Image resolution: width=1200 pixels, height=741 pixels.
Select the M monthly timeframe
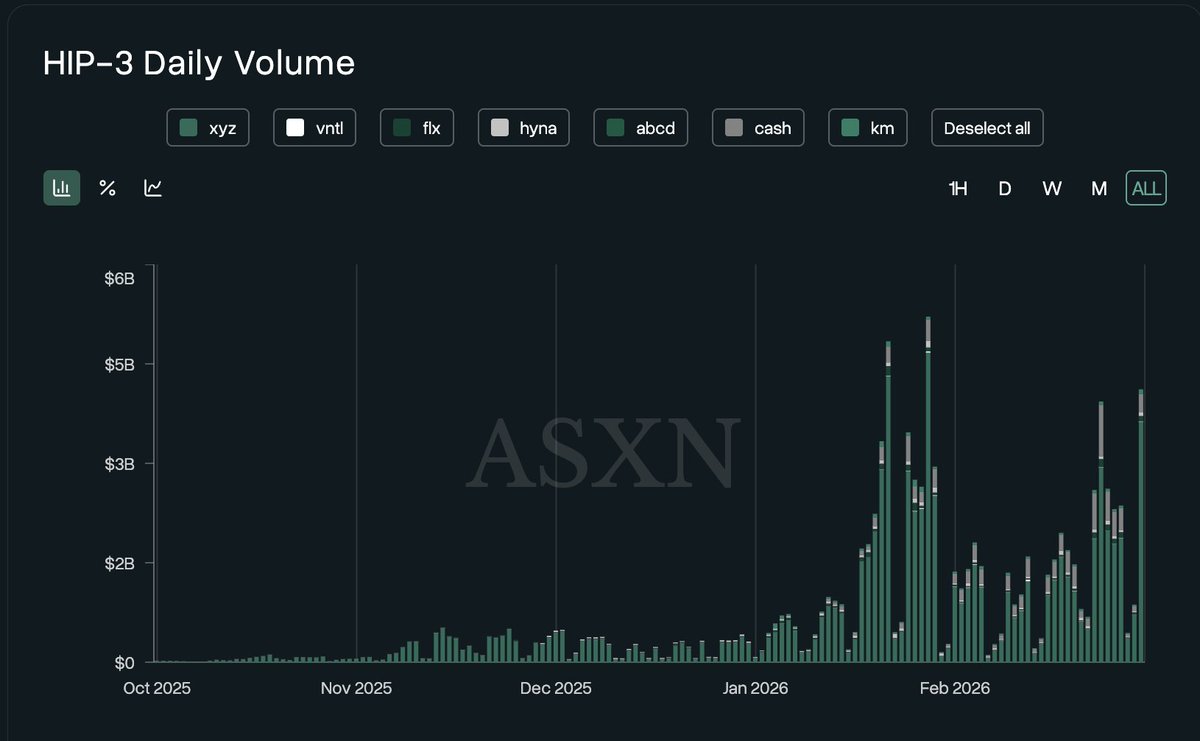1098,188
